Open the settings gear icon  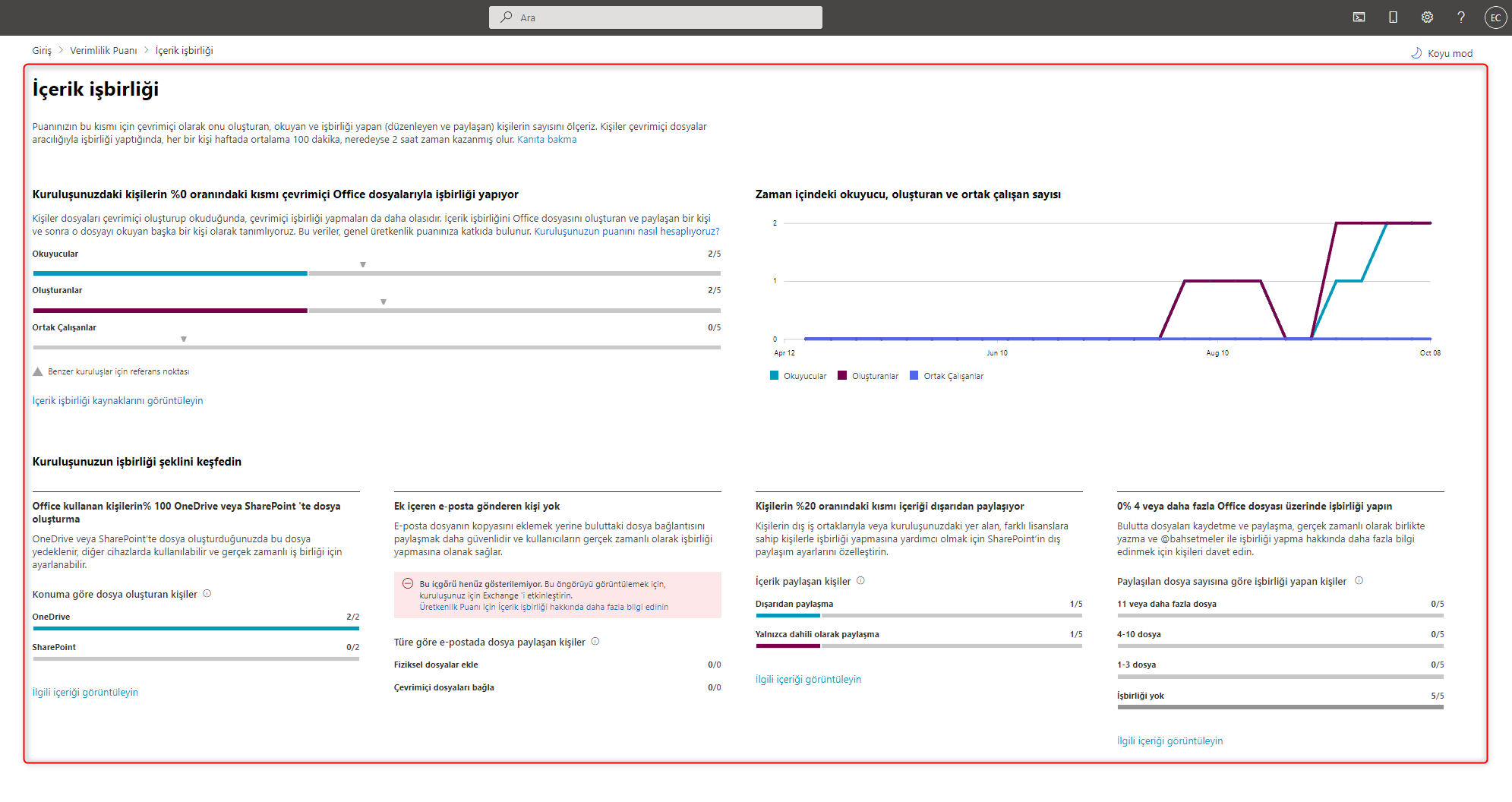pos(1427,17)
